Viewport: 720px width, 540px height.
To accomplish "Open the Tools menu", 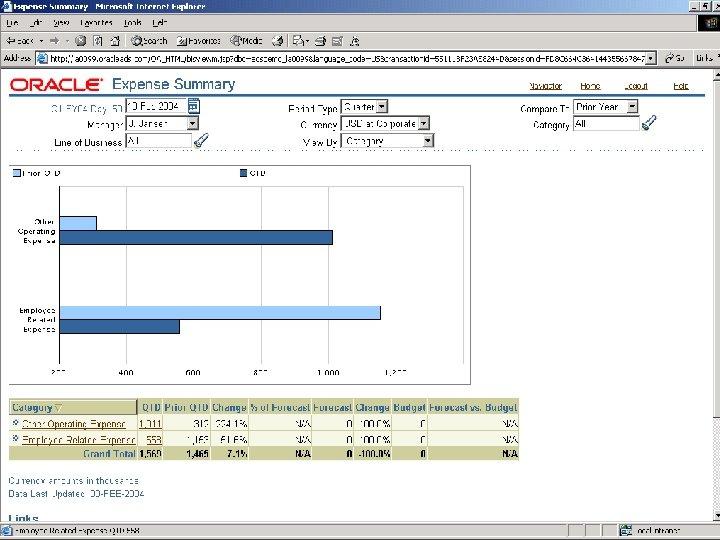I will tap(133, 22).
